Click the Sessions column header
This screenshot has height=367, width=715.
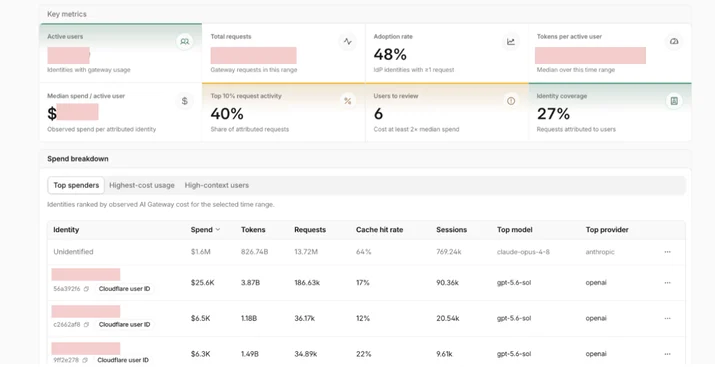[x=451, y=230]
